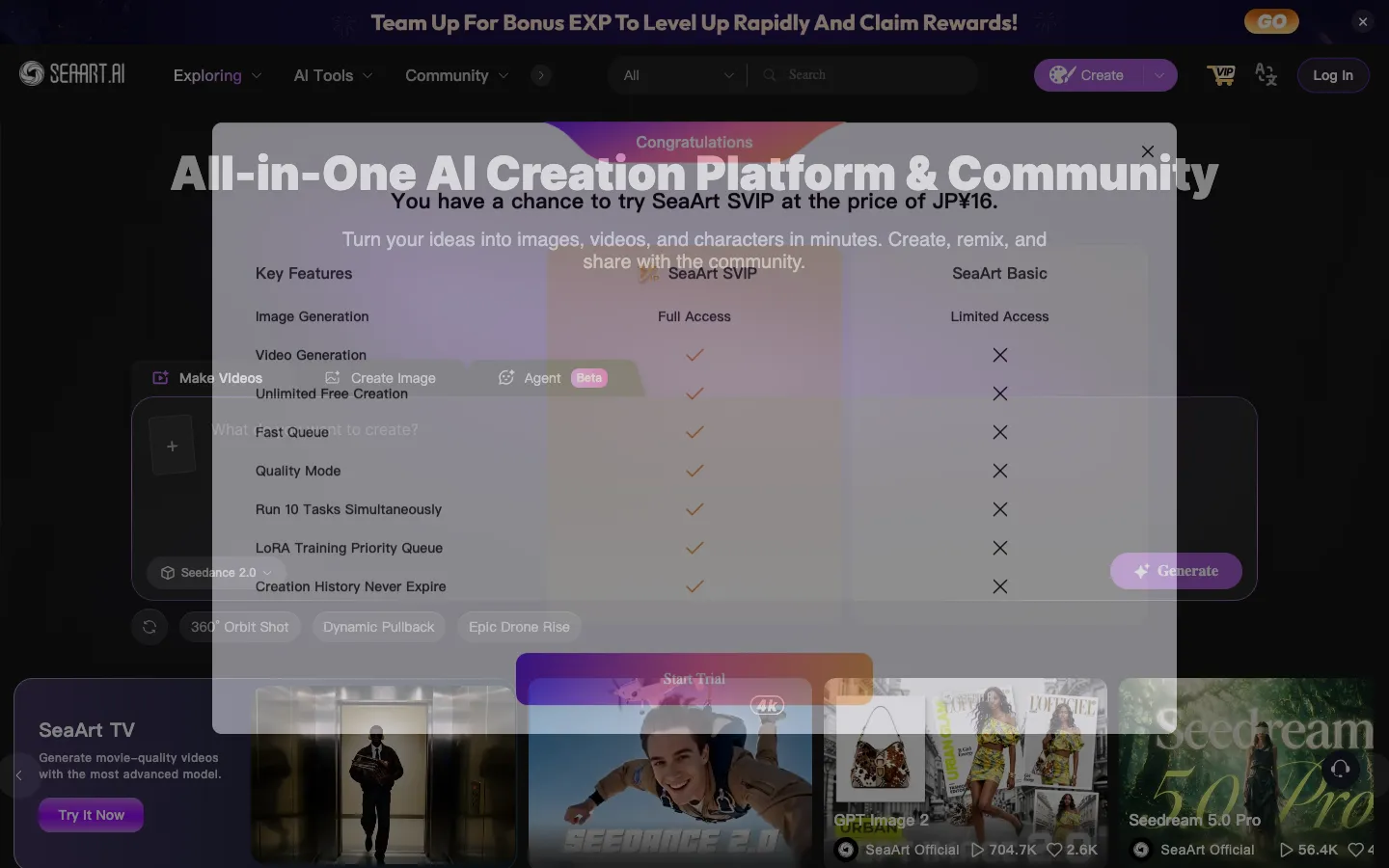
Task: Click Start Trial in the popup
Action: 694,679
